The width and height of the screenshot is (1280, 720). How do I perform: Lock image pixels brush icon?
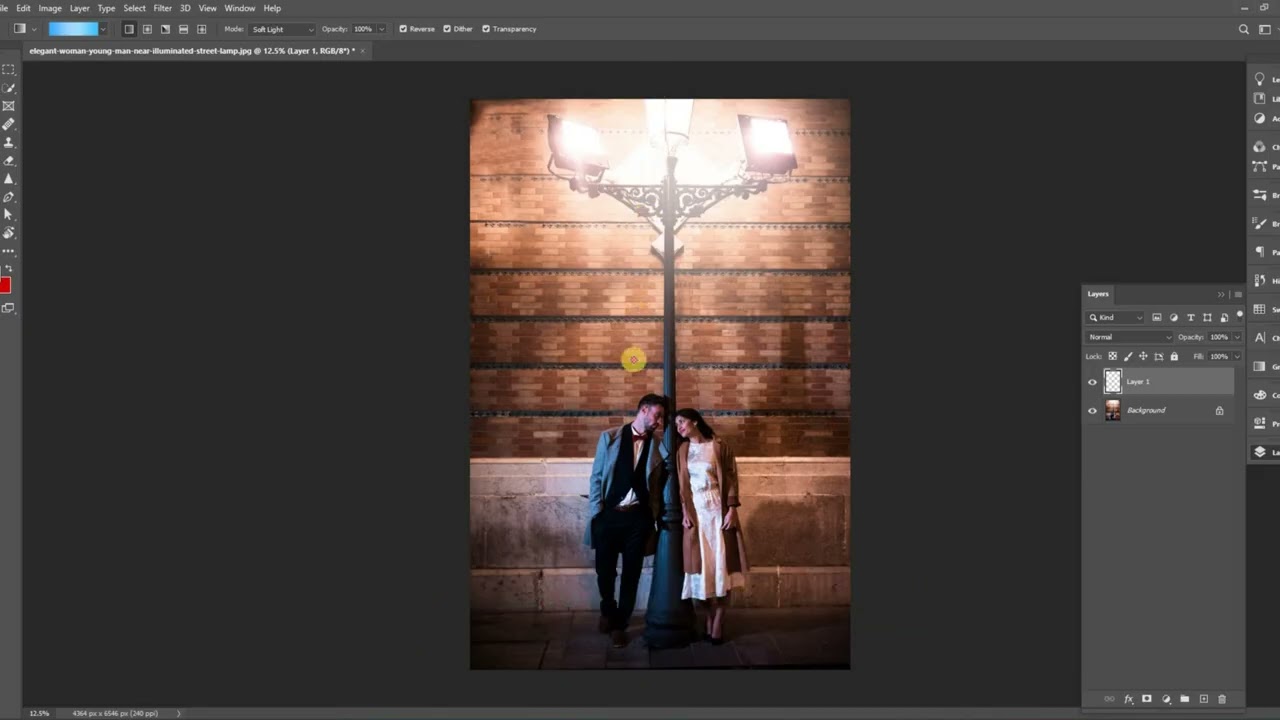point(1128,356)
